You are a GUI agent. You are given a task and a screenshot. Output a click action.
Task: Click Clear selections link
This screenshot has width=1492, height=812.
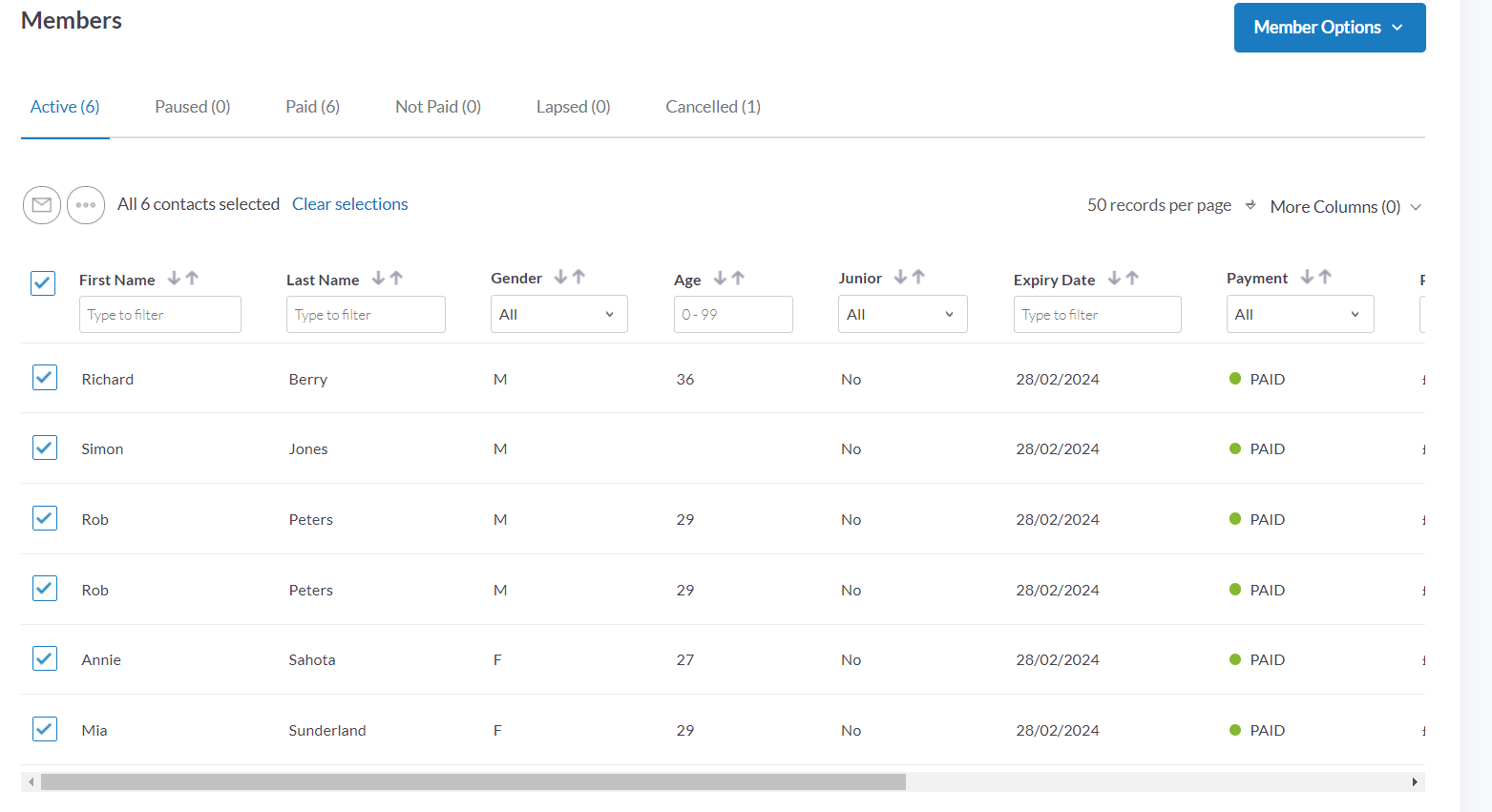click(x=350, y=204)
